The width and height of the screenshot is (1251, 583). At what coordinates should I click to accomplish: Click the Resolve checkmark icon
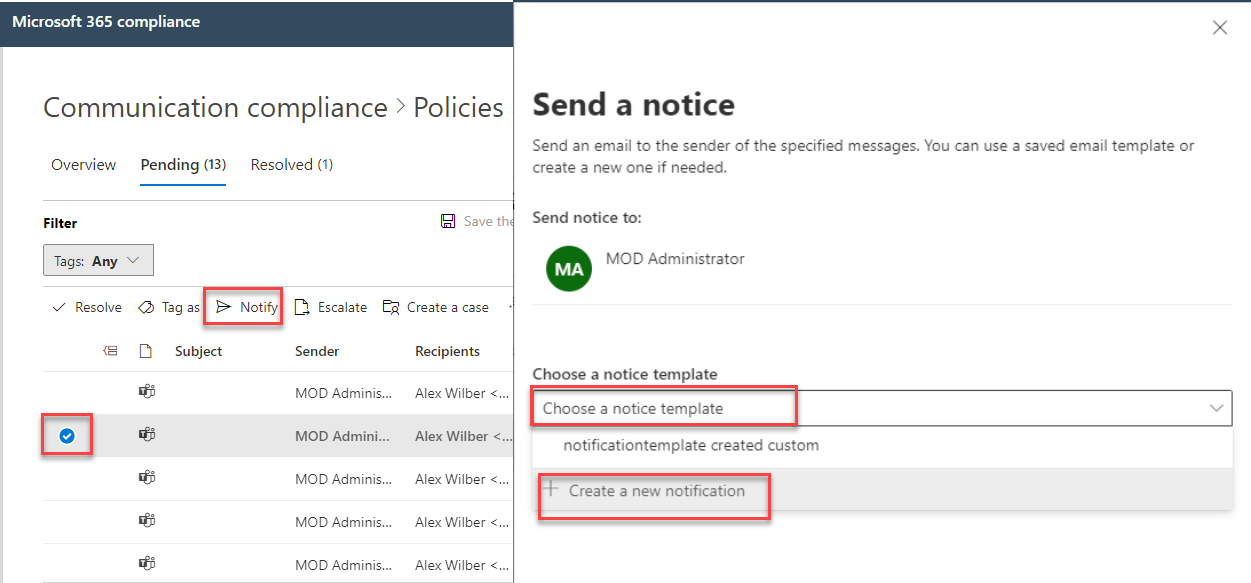(59, 307)
